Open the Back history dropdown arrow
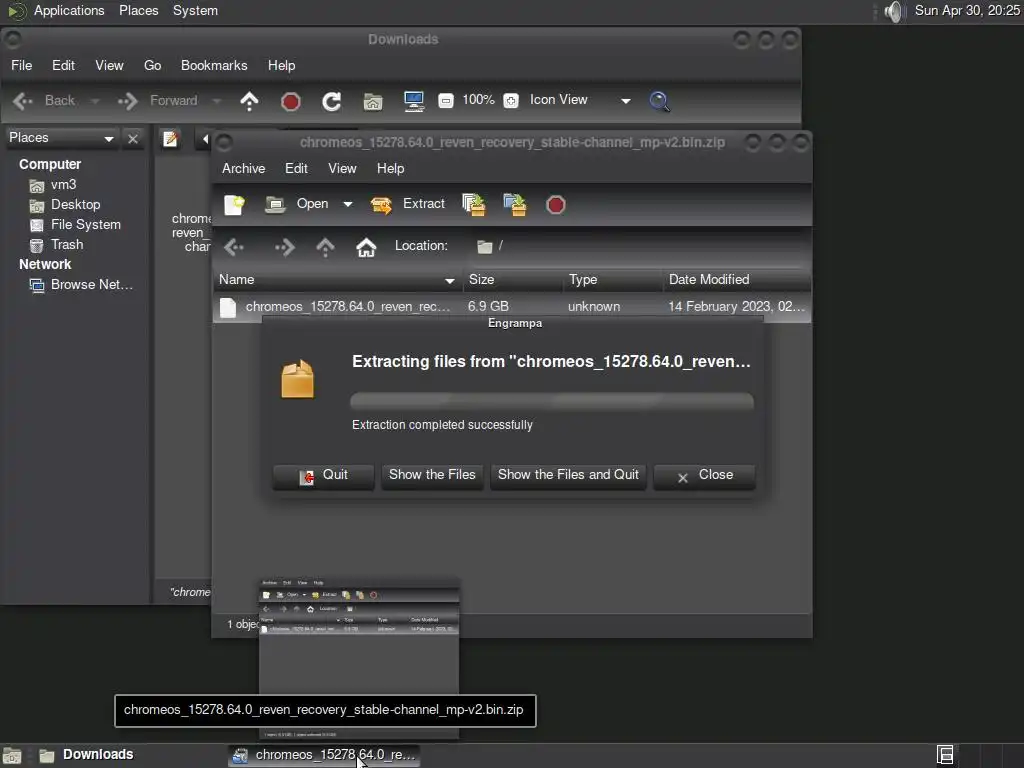The height and width of the screenshot is (768, 1024). click(95, 101)
